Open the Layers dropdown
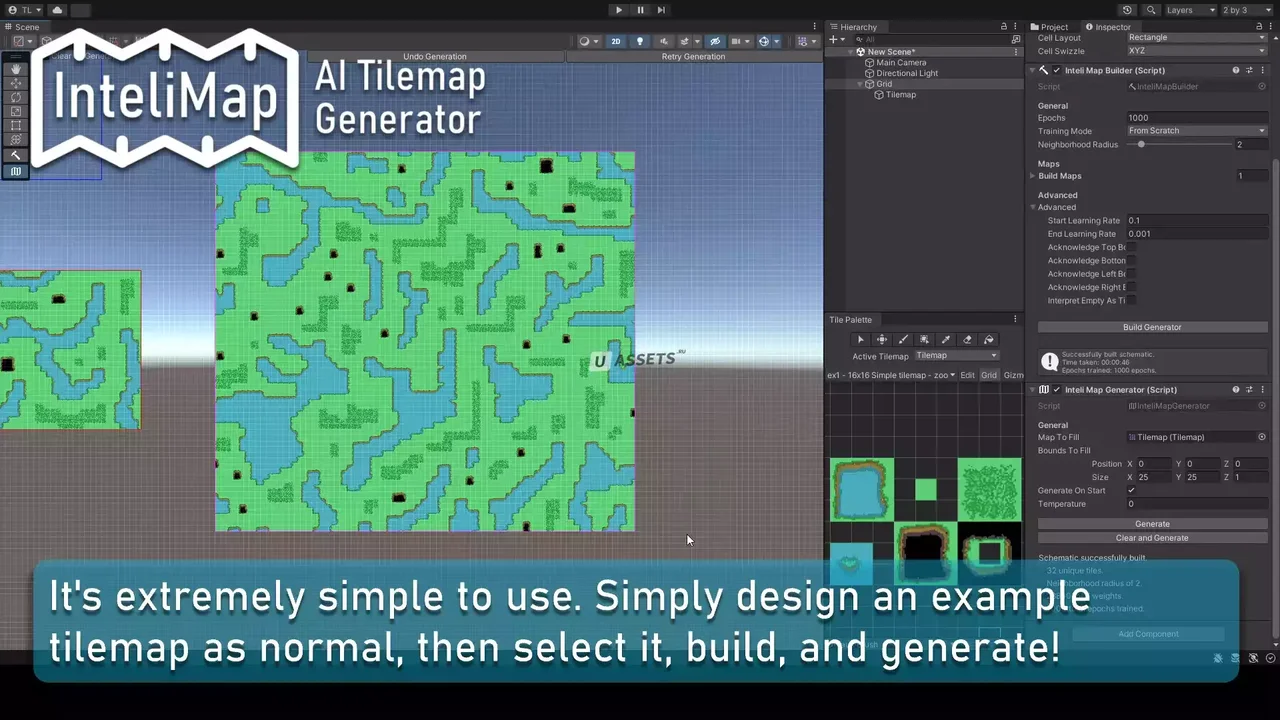 [x=1191, y=10]
